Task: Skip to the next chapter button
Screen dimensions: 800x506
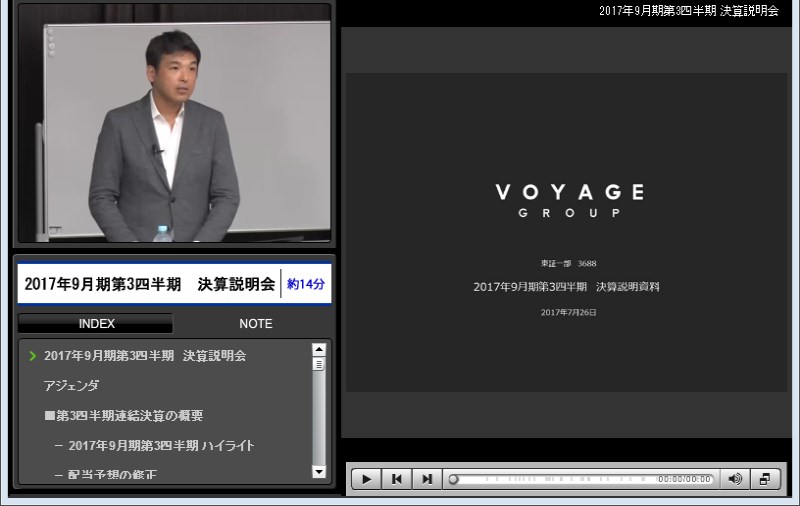Action: point(427,479)
